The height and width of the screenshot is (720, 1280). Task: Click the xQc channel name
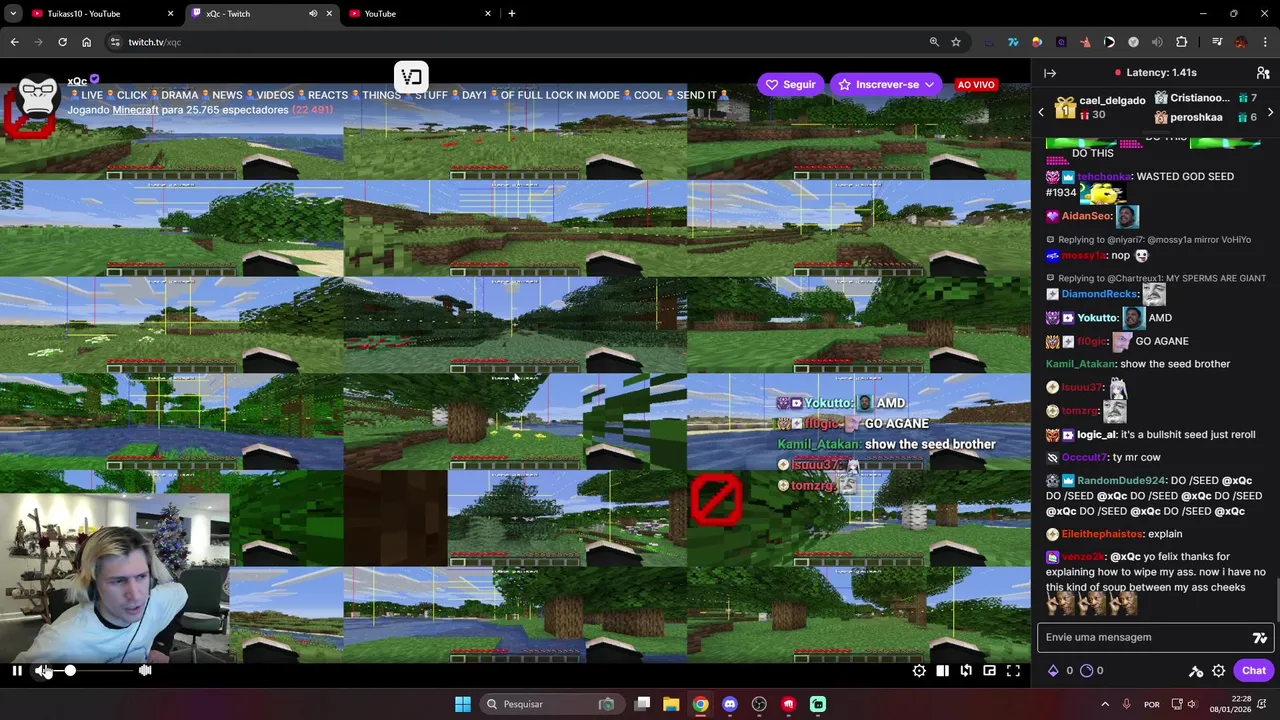tap(77, 81)
